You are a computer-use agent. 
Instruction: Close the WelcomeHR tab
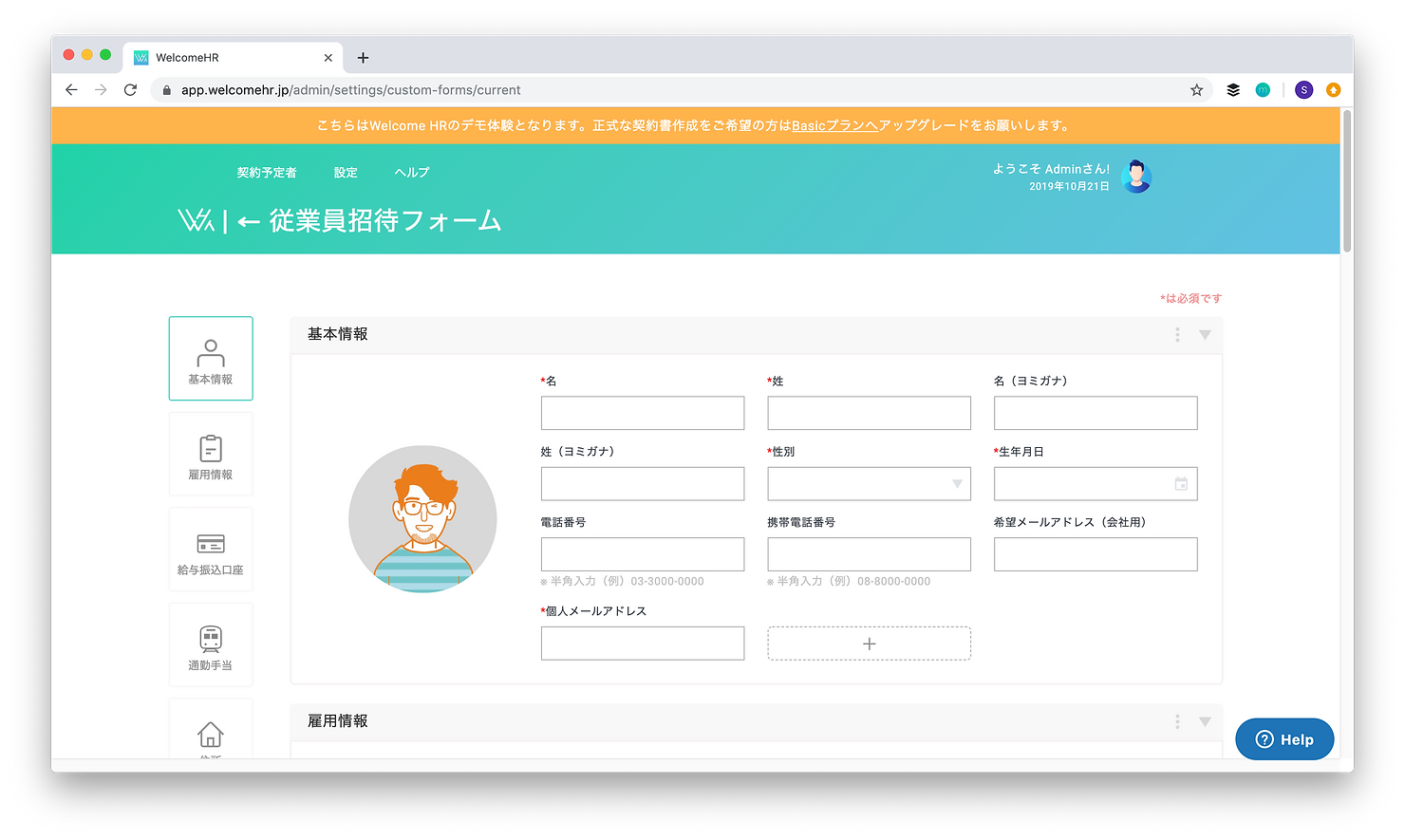click(x=328, y=58)
